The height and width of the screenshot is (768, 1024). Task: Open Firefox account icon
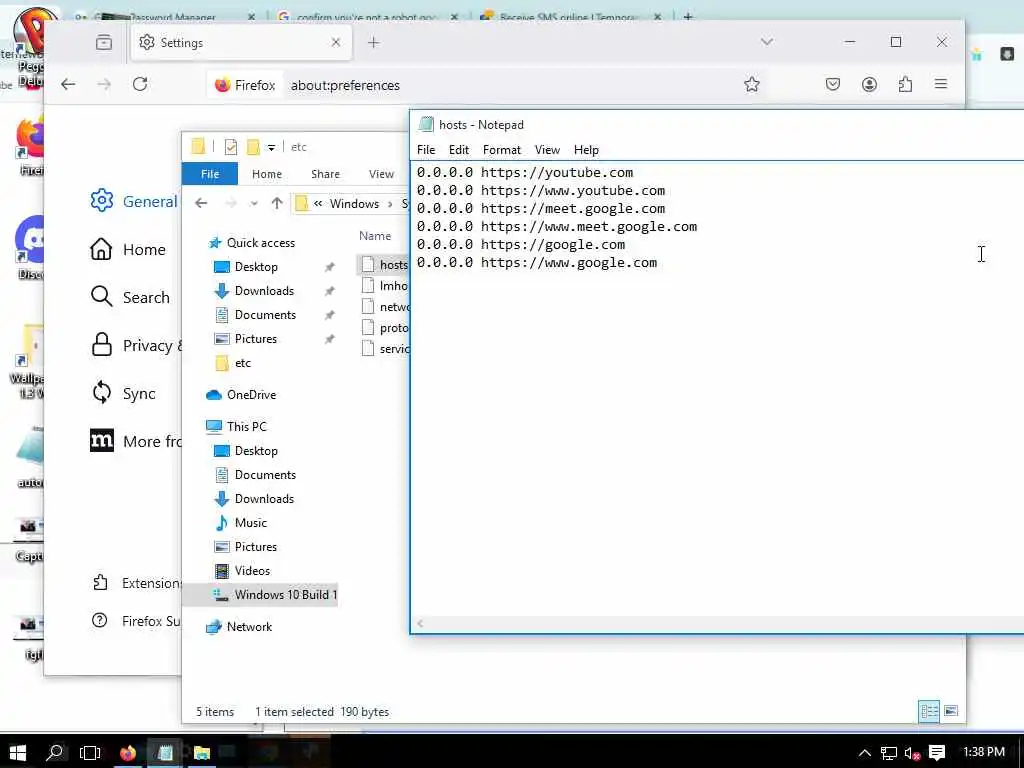click(869, 84)
